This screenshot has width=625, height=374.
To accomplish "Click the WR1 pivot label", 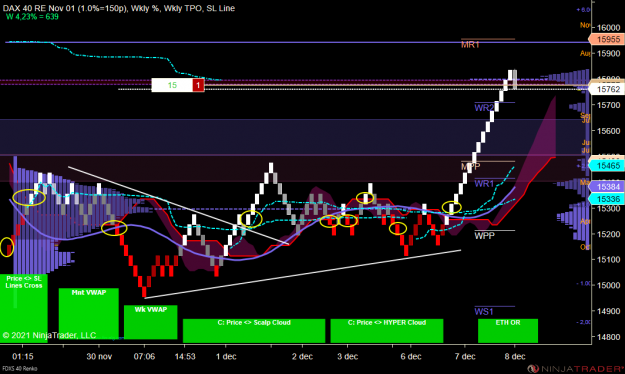I will pyautogui.click(x=484, y=184).
